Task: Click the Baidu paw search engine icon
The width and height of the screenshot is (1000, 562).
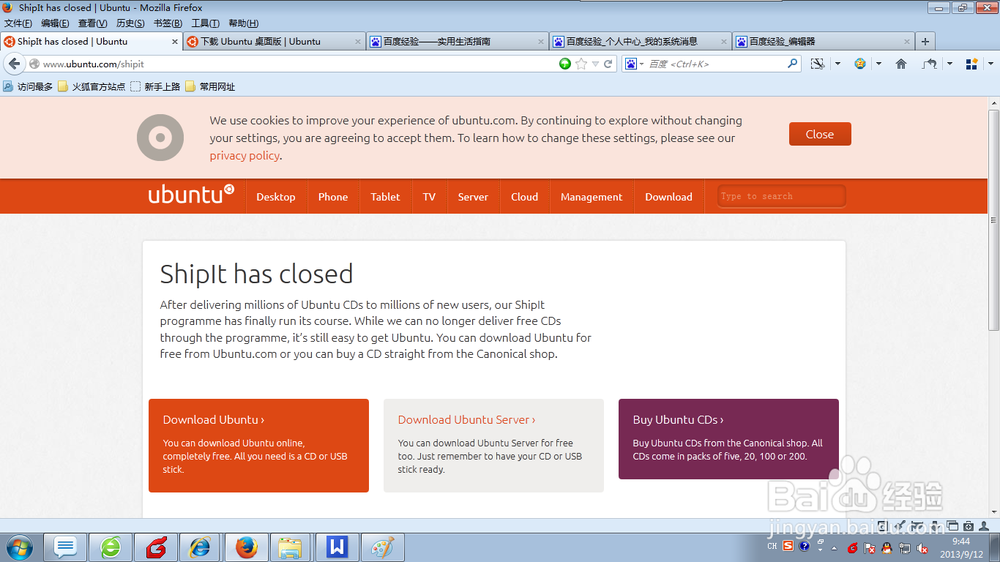Action: pos(631,64)
